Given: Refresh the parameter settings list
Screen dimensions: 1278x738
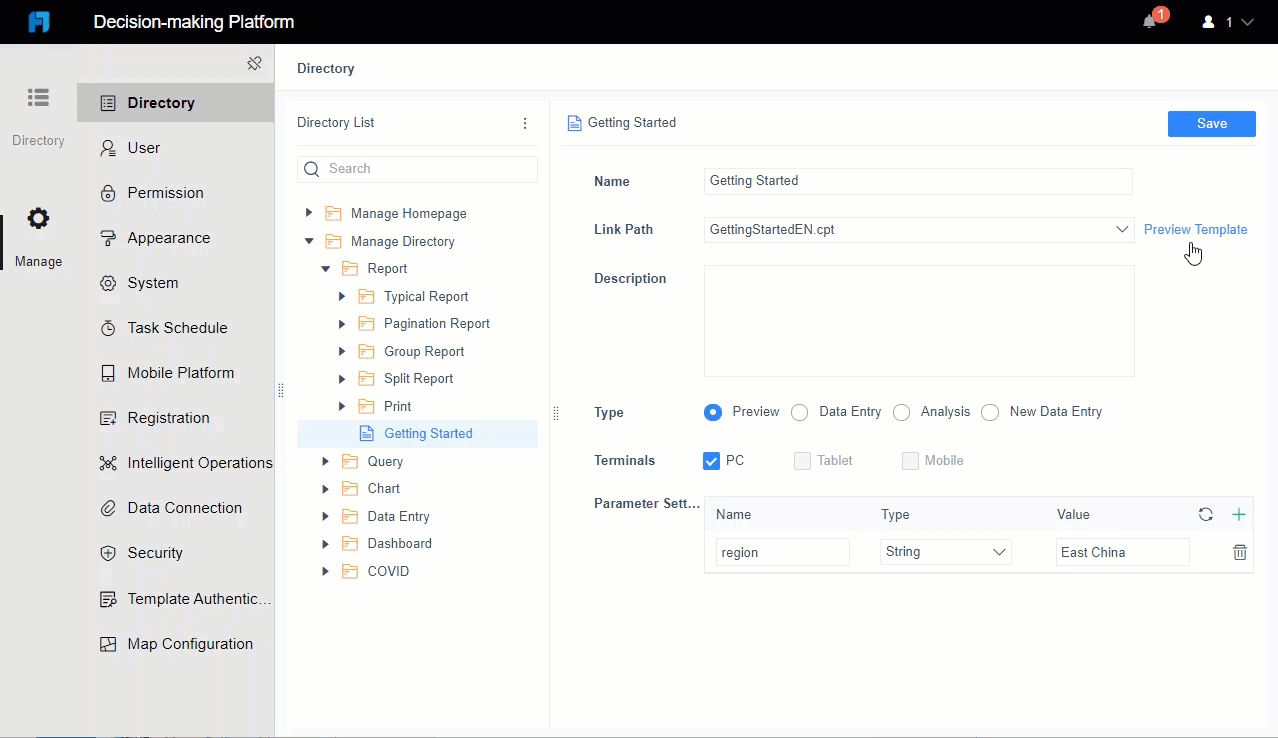Looking at the screenshot, I should (1206, 514).
